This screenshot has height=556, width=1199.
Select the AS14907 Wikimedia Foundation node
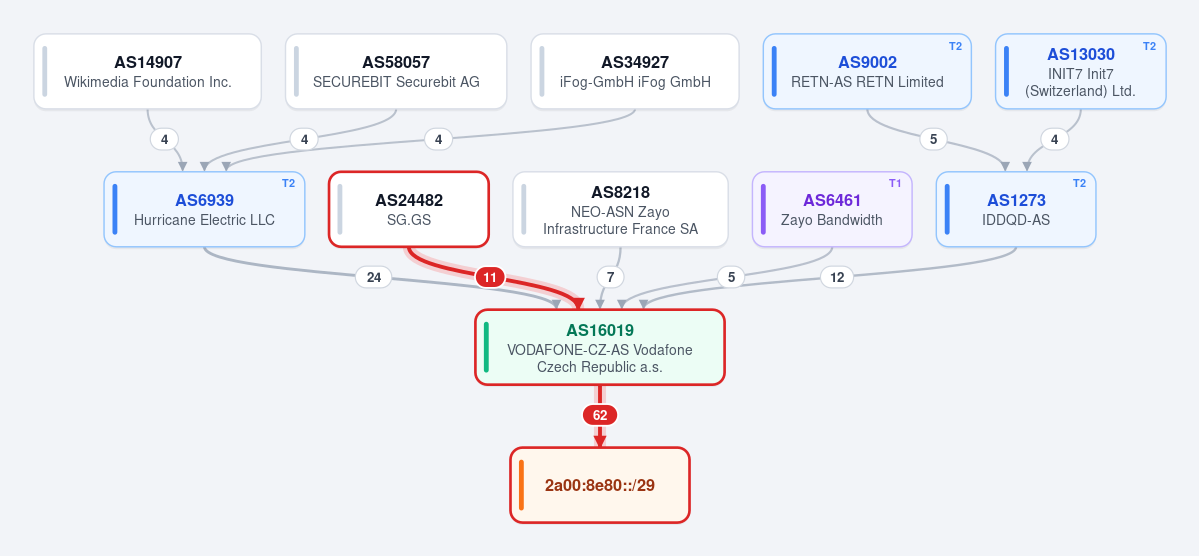pos(148,72)
